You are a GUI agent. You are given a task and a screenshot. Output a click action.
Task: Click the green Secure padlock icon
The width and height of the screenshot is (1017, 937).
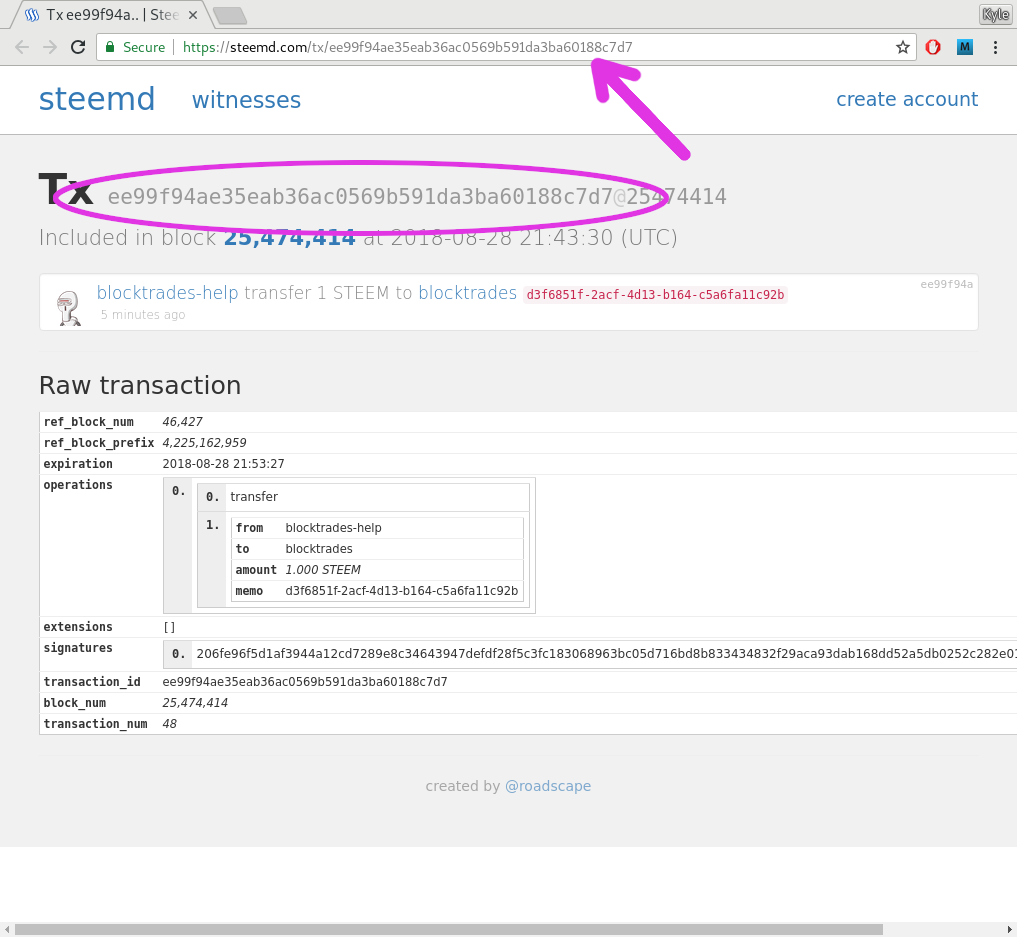pos(110,47)
